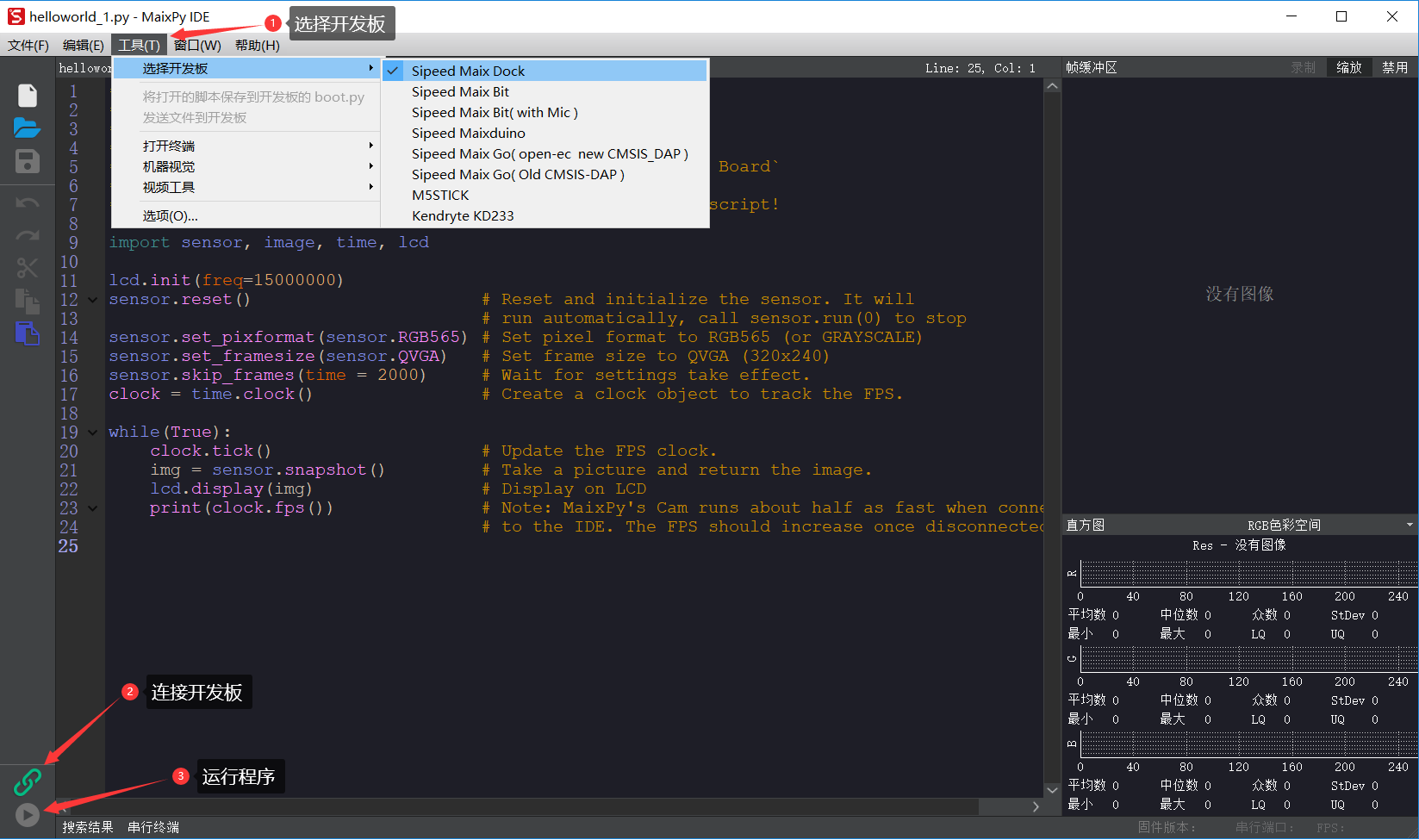Run the script with the play button

[28, 814]
